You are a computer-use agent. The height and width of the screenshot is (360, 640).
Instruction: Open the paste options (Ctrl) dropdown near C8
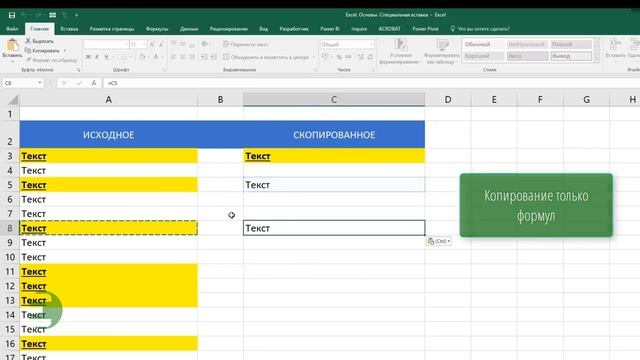439,241
